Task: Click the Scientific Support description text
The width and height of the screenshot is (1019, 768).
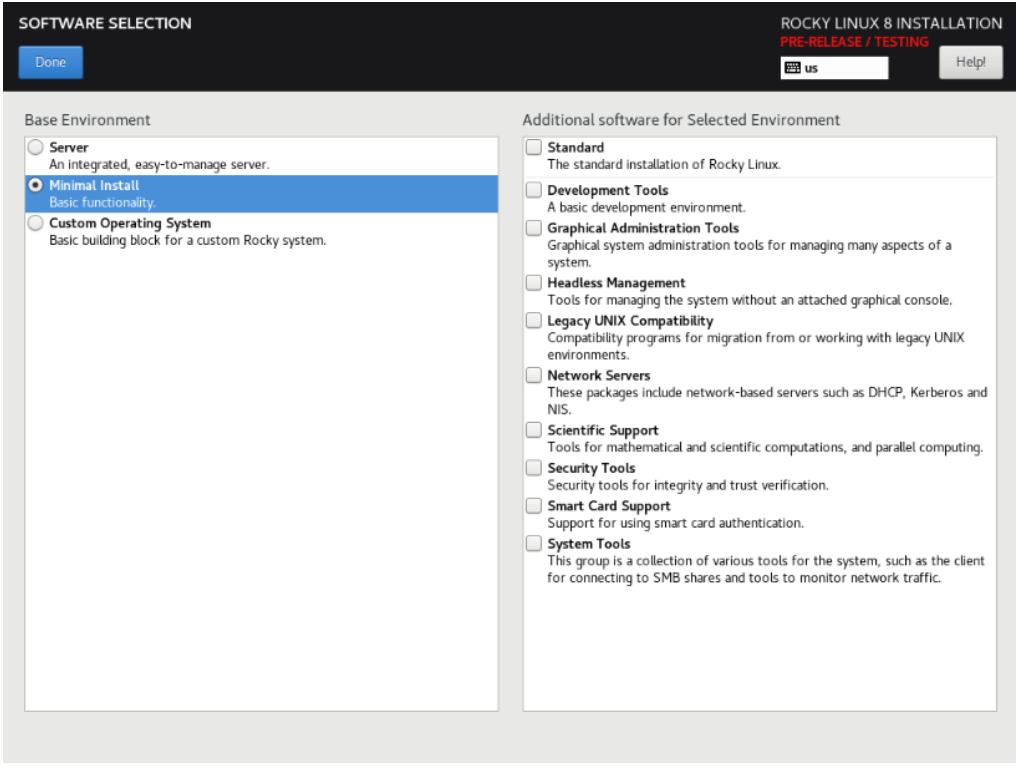Action: 765,448
